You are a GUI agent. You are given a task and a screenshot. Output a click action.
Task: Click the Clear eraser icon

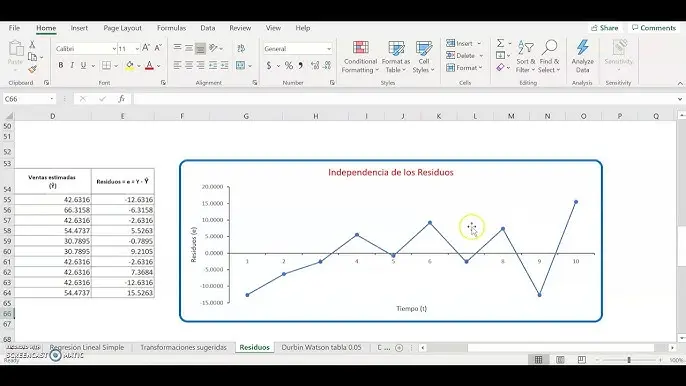click(500, 67)
